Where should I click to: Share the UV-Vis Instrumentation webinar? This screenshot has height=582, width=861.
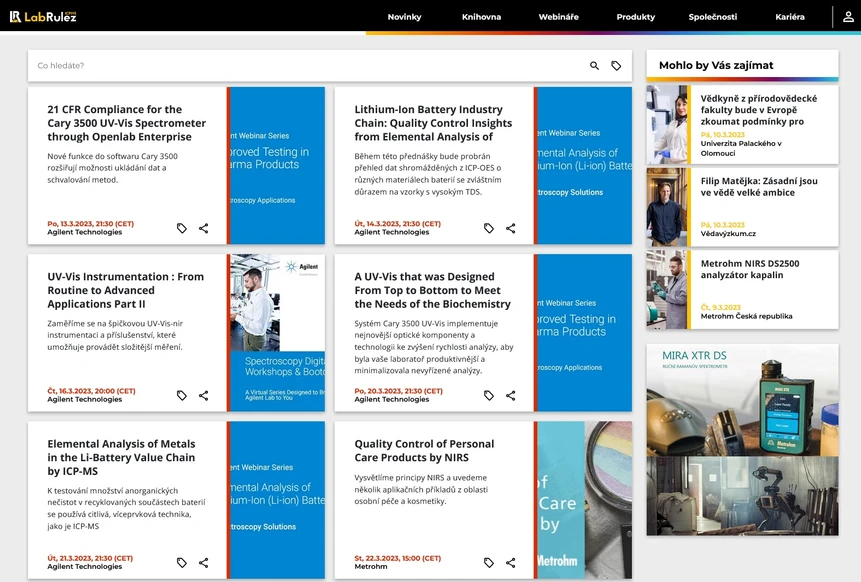point(204,395)
